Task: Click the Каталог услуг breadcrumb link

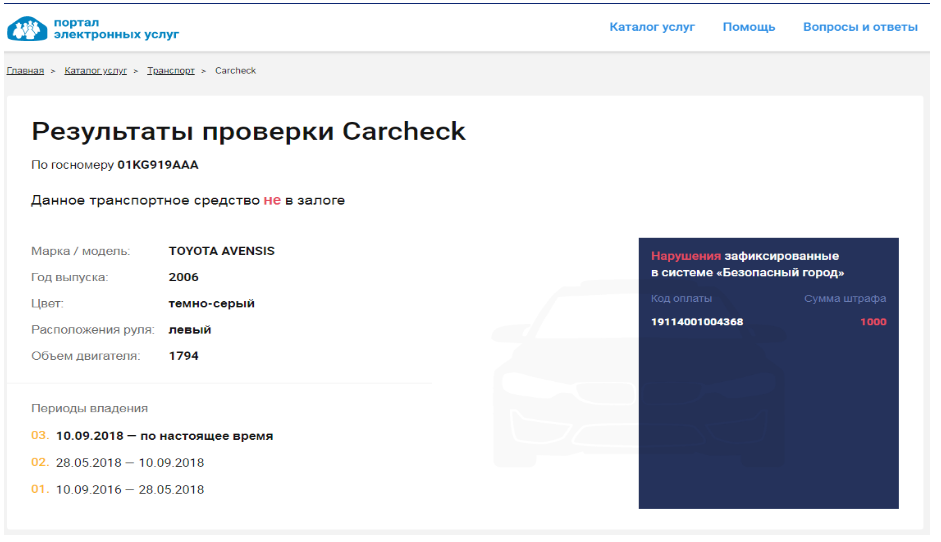Action: pos(95,71)
